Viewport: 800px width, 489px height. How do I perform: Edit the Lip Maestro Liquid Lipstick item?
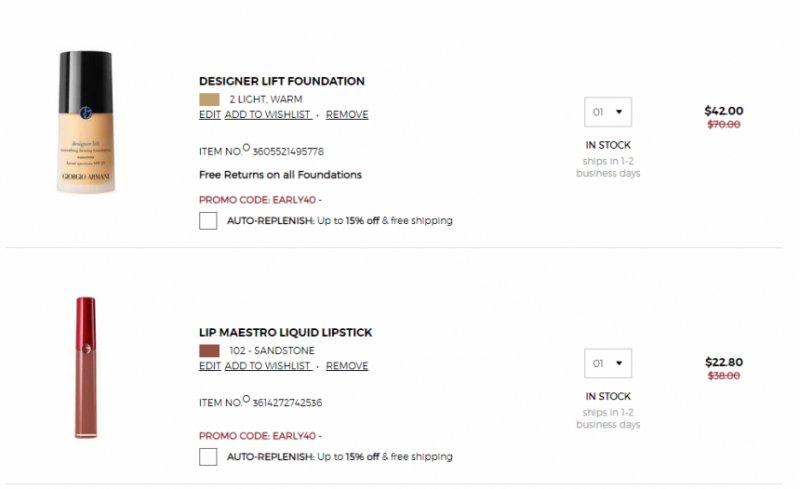coord(209,366)
